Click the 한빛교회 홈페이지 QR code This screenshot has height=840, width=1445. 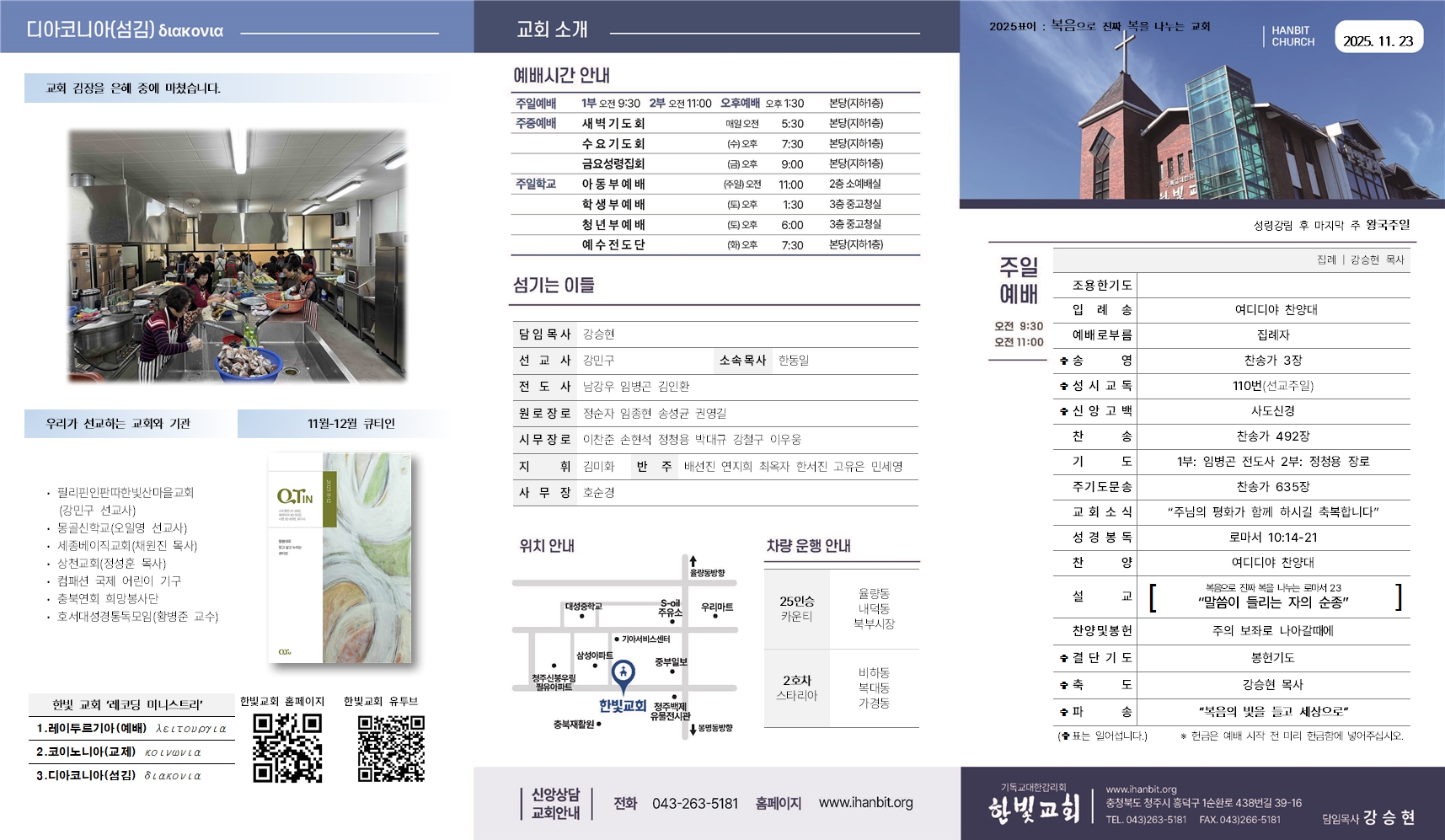(x=287, y=747)
